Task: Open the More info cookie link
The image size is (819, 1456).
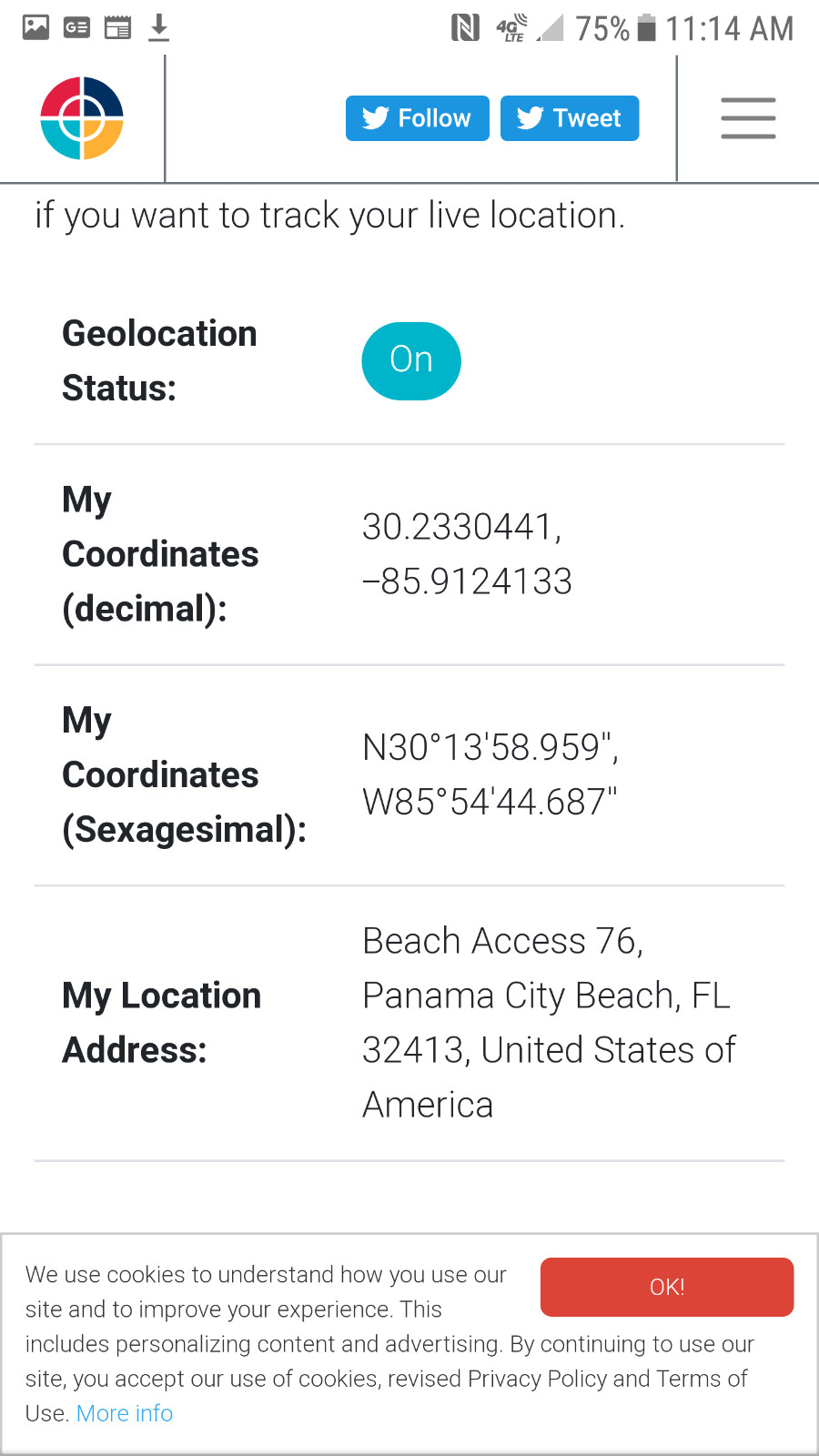Action: 125,1413
